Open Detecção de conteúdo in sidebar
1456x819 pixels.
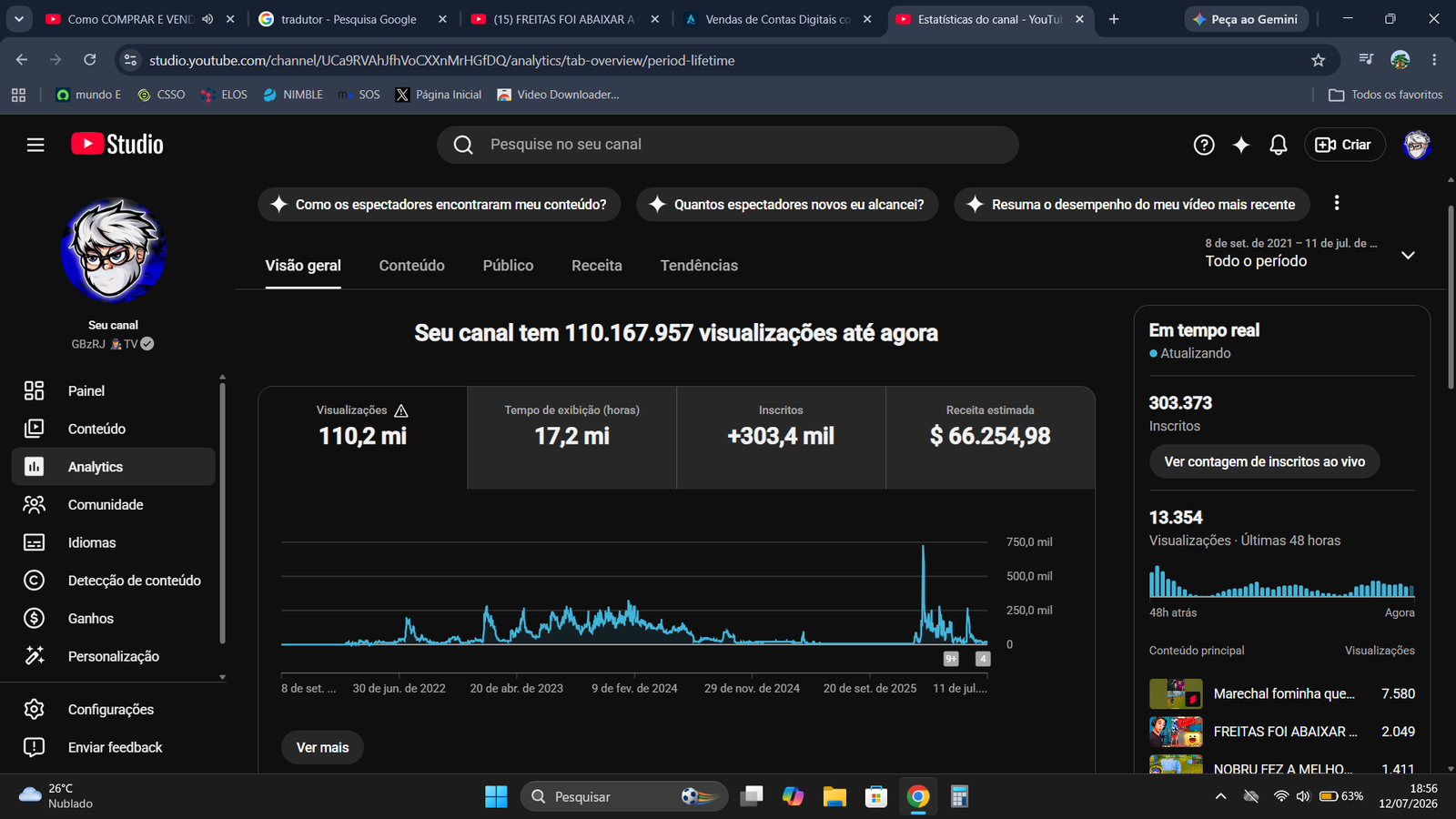click(x=114, y=581)
